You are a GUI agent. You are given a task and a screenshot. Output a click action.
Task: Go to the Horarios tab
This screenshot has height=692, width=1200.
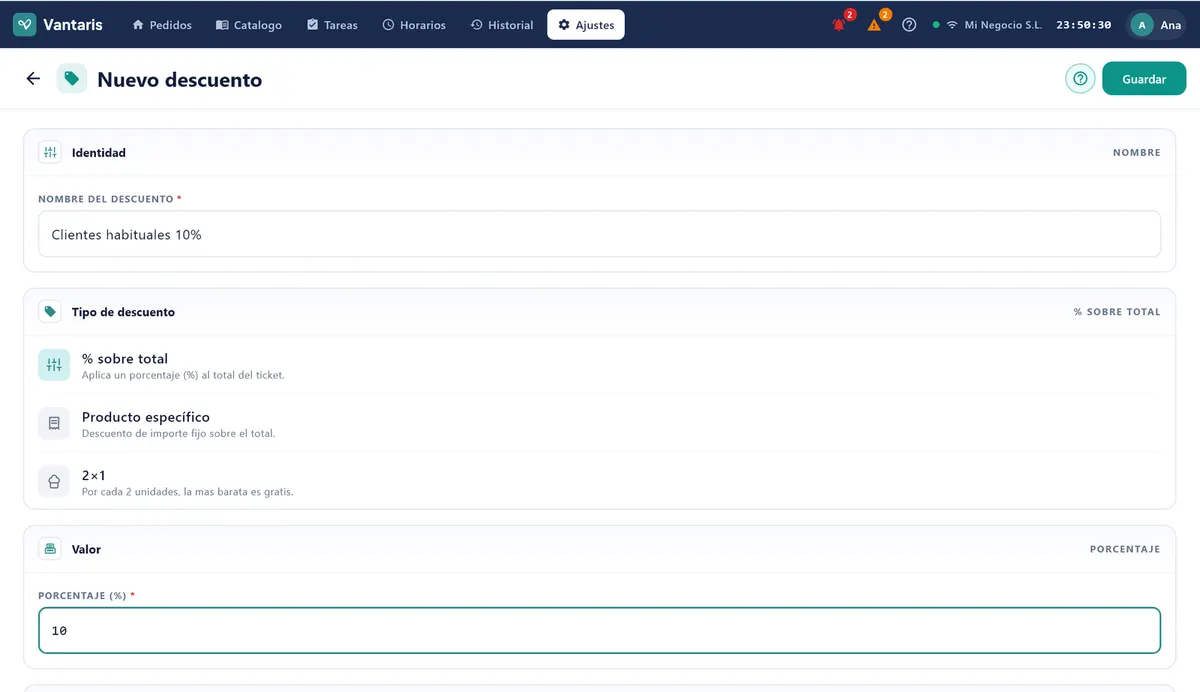pyautogui.click(x=414, y=25)
